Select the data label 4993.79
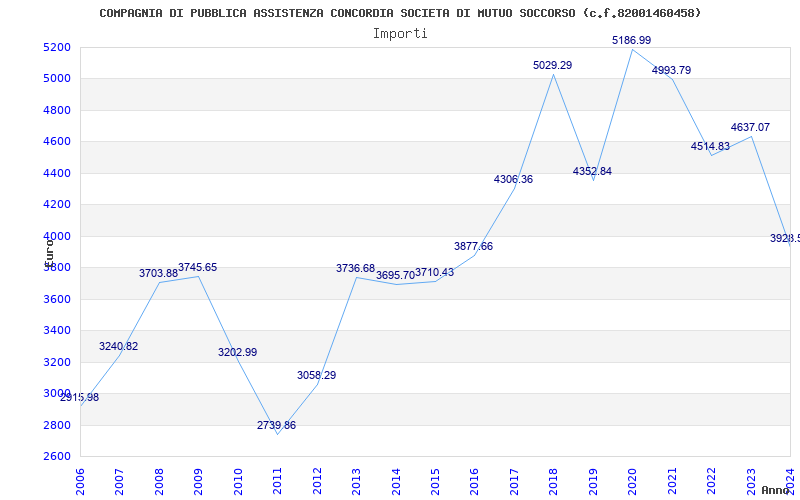 tap(671, 70)
